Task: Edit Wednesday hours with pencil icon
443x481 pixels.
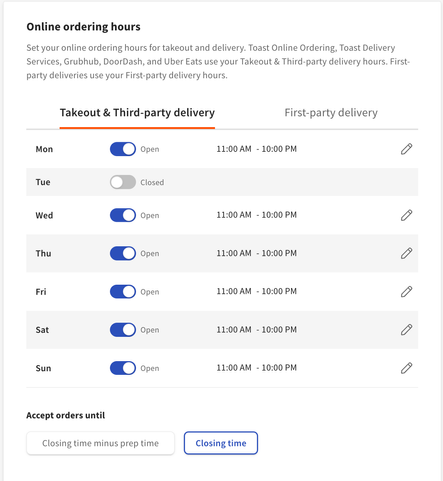Action: click(x=406, y=215)
